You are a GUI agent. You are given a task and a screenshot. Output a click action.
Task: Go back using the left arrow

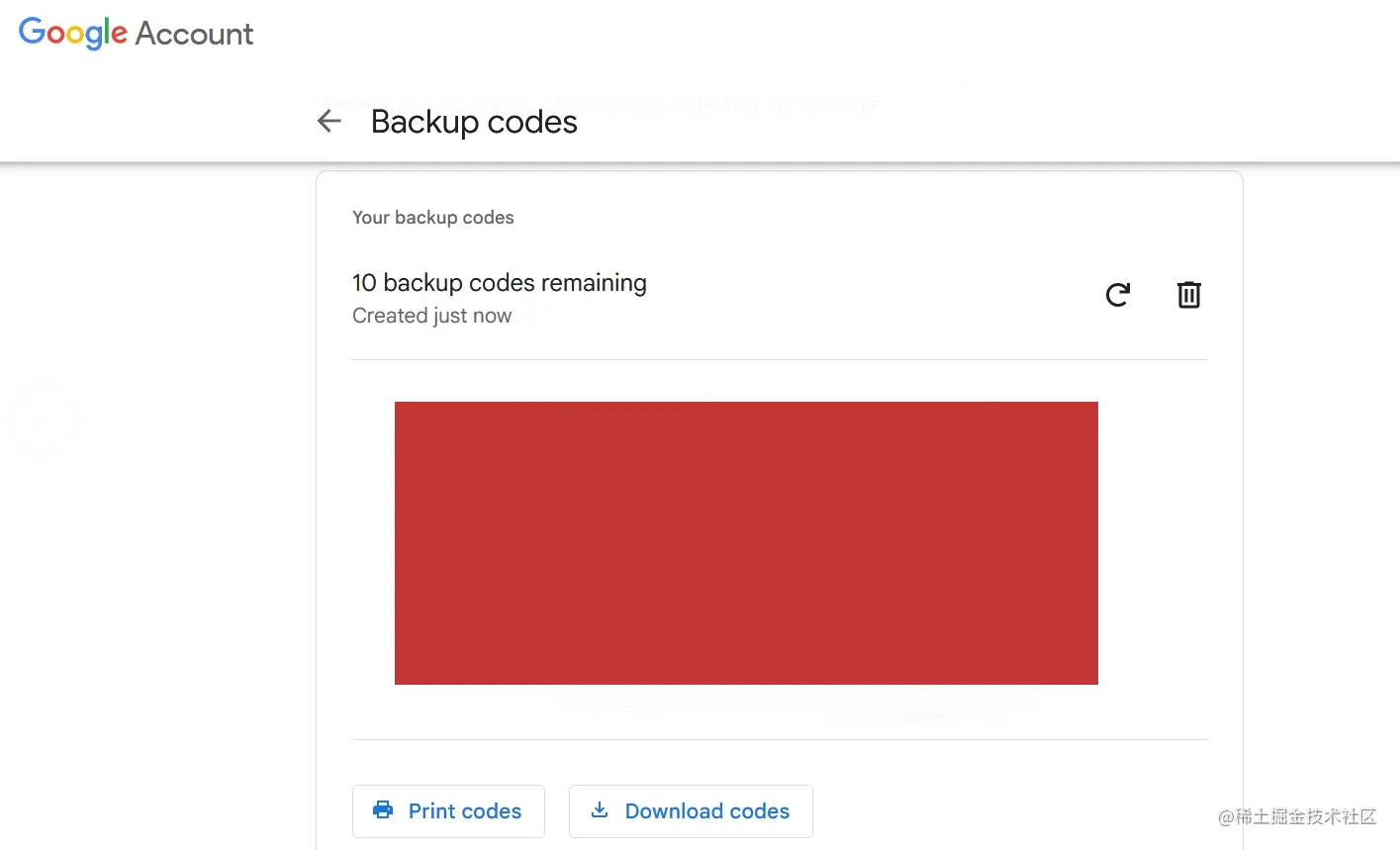[329, 122]
